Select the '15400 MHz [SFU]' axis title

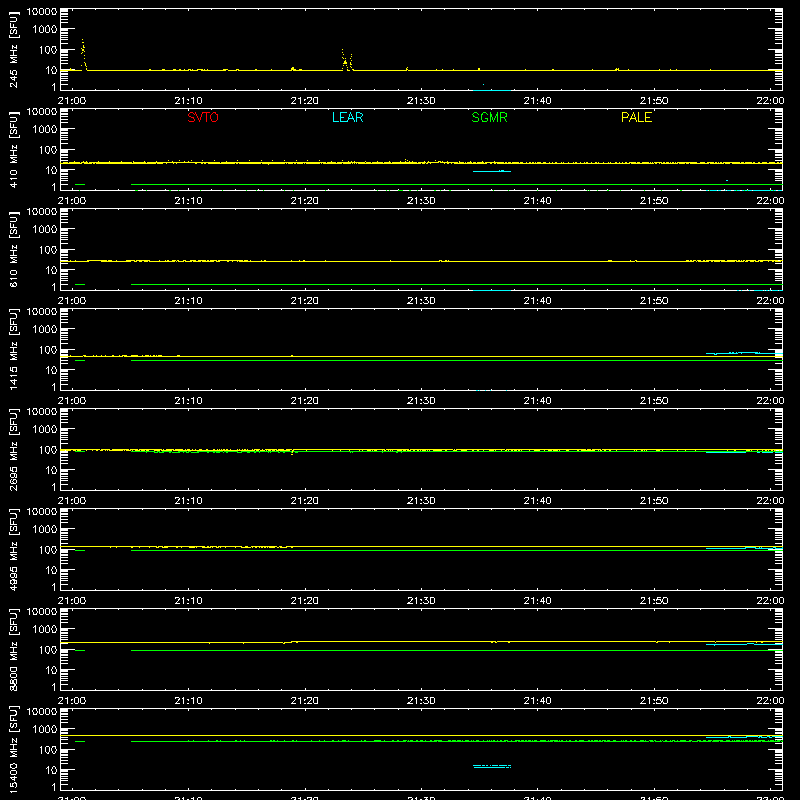click(13, 749)
